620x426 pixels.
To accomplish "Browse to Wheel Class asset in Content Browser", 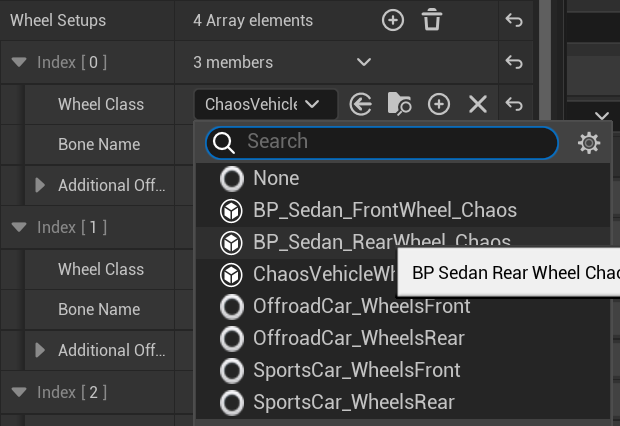I will [399, 104].
